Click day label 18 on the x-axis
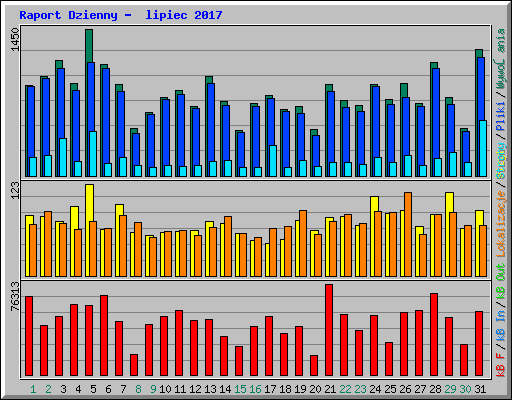This screenshot has width=512, height=400. [x=285, y=389]
